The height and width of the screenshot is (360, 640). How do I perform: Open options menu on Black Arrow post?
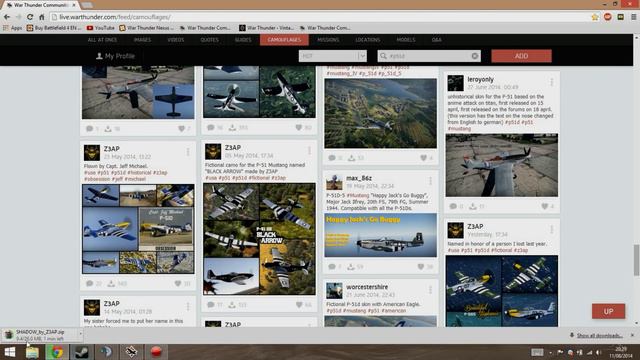(x=309, y=151)
